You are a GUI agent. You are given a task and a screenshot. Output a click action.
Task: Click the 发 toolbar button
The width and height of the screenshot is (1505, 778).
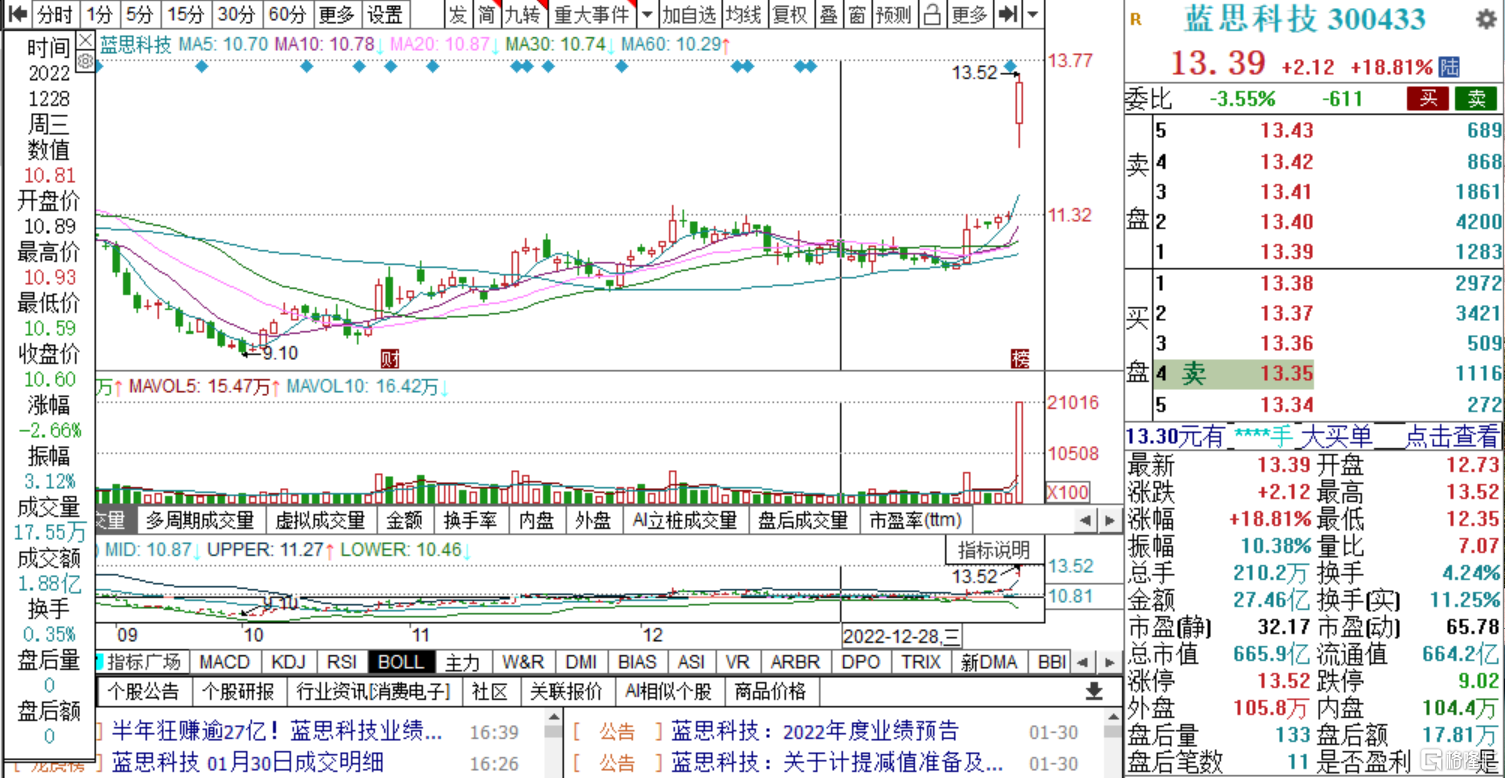[457, 14]
